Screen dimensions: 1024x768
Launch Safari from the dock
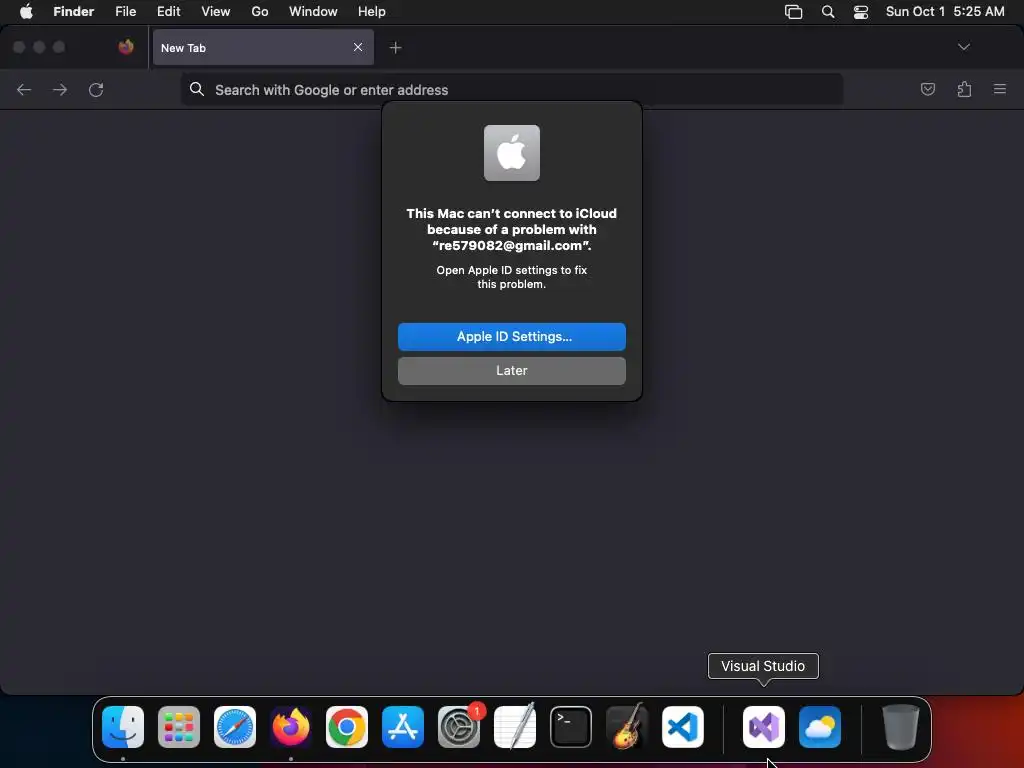[235, 727]
